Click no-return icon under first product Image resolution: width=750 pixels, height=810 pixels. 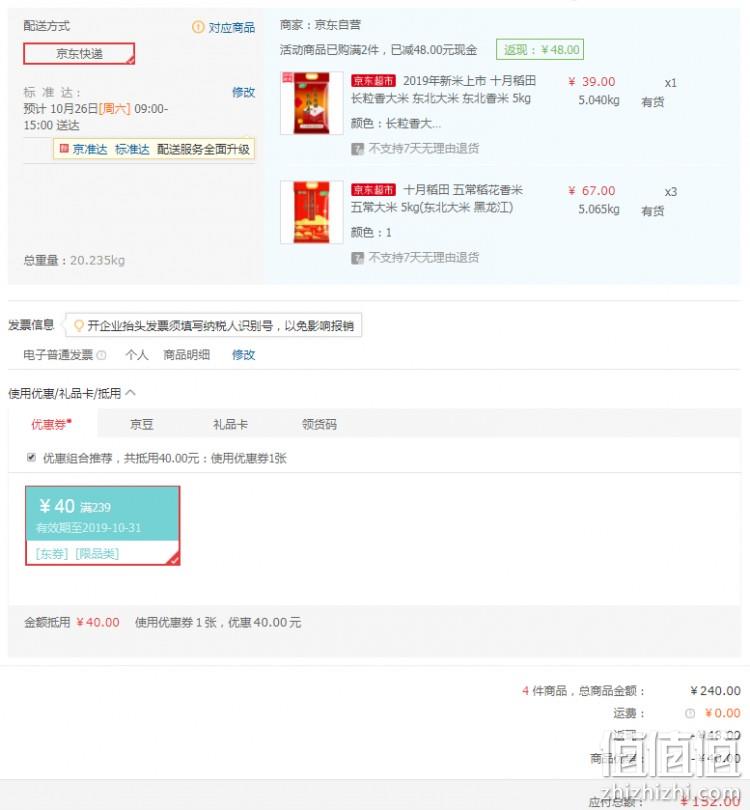tap(357, 149)
